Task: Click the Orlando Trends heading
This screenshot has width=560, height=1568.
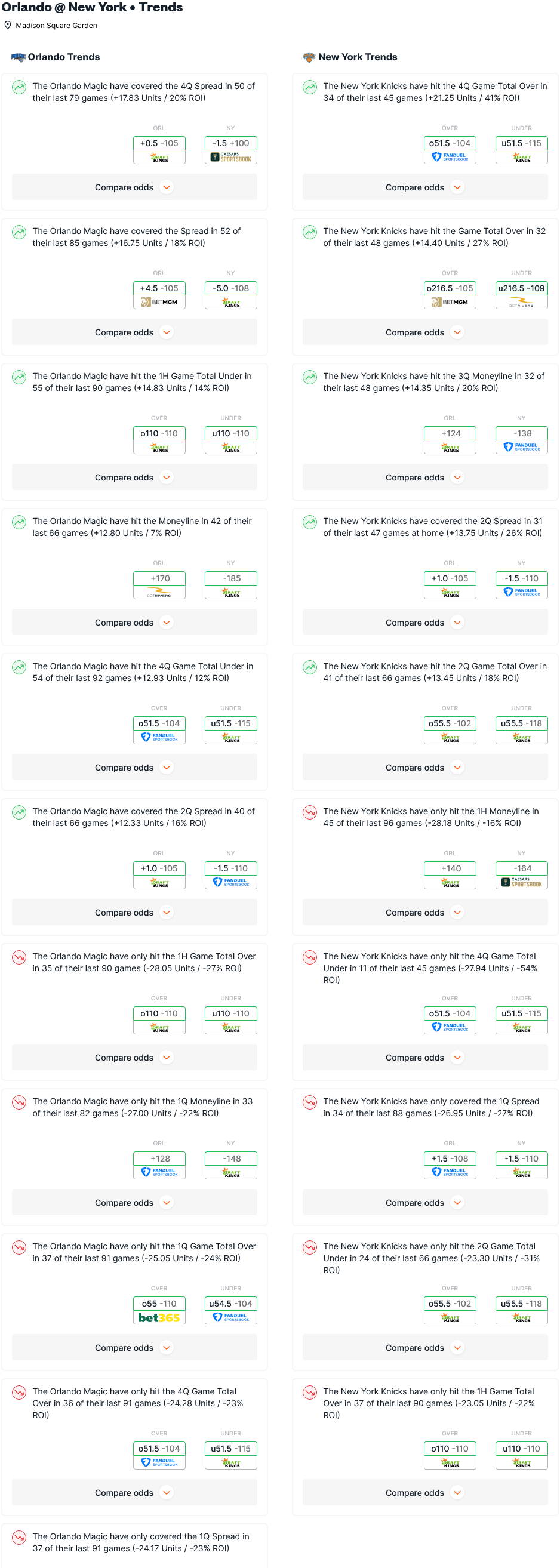Action: pos(64,57)
